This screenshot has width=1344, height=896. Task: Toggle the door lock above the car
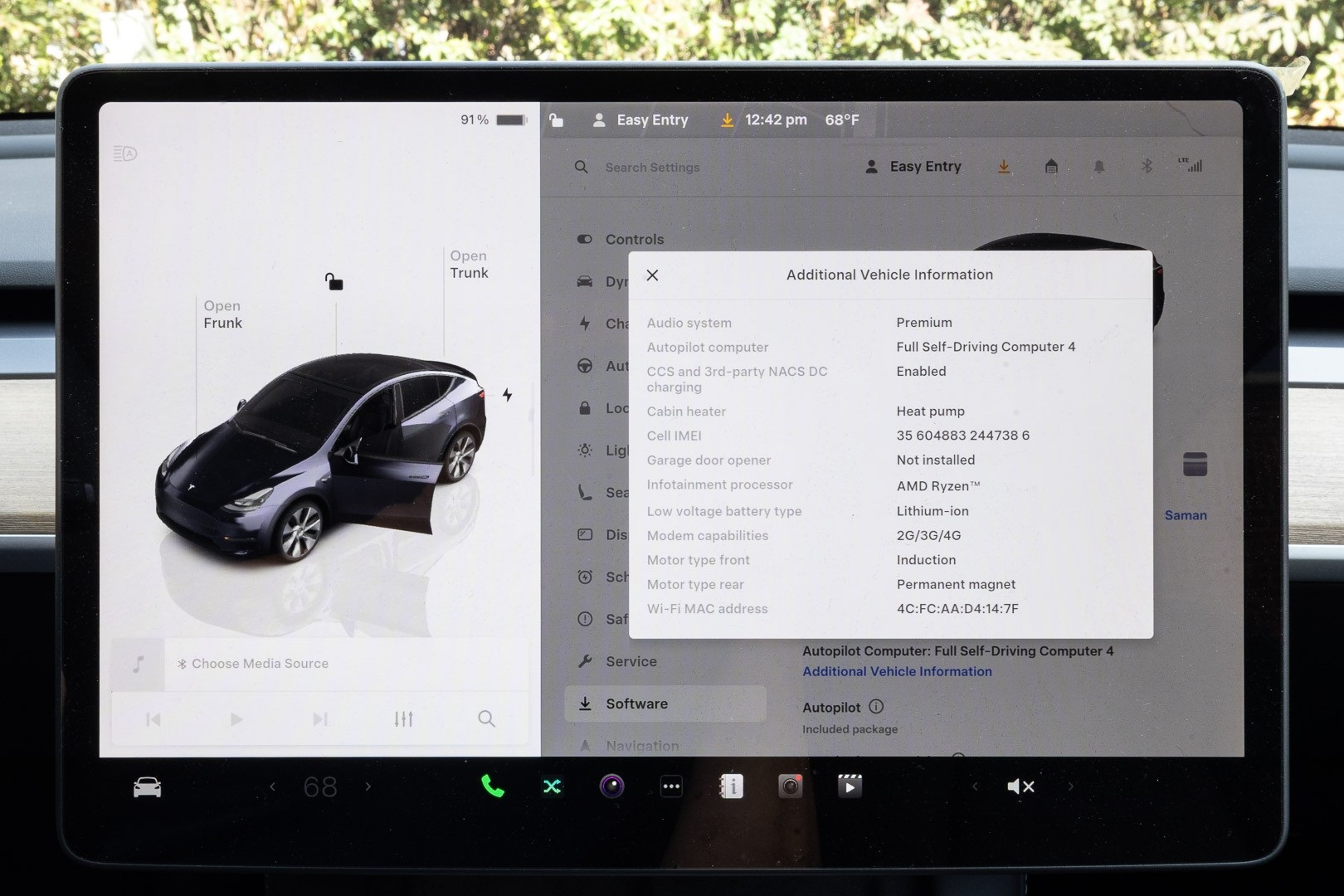tap(334, 282)
